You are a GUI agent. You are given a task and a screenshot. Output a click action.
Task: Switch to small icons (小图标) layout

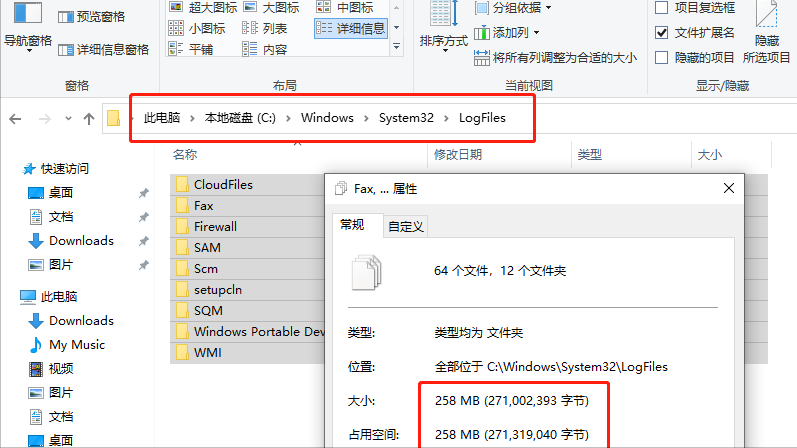(x=197, y=28)
